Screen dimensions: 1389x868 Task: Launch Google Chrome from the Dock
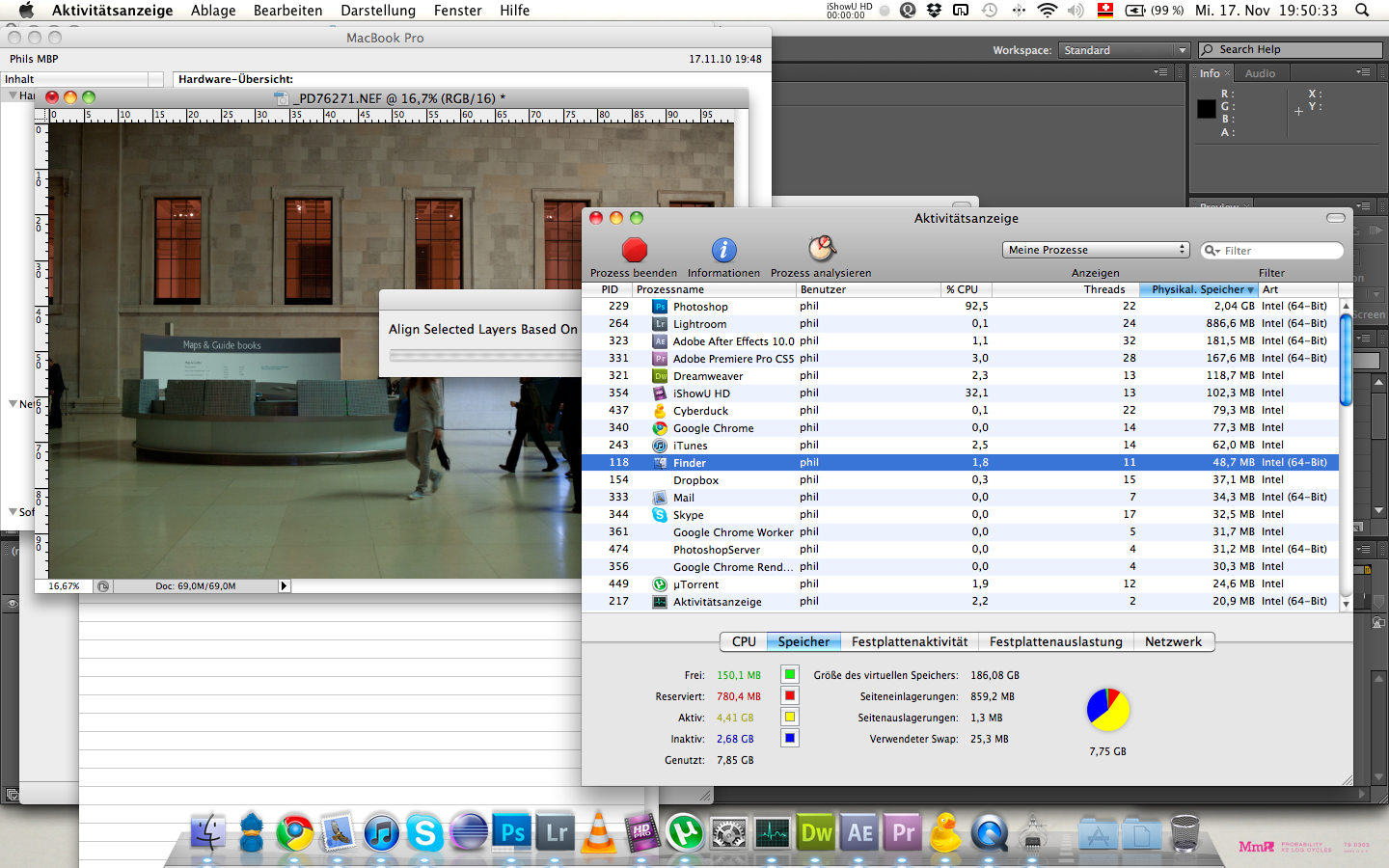click(295, 832)
